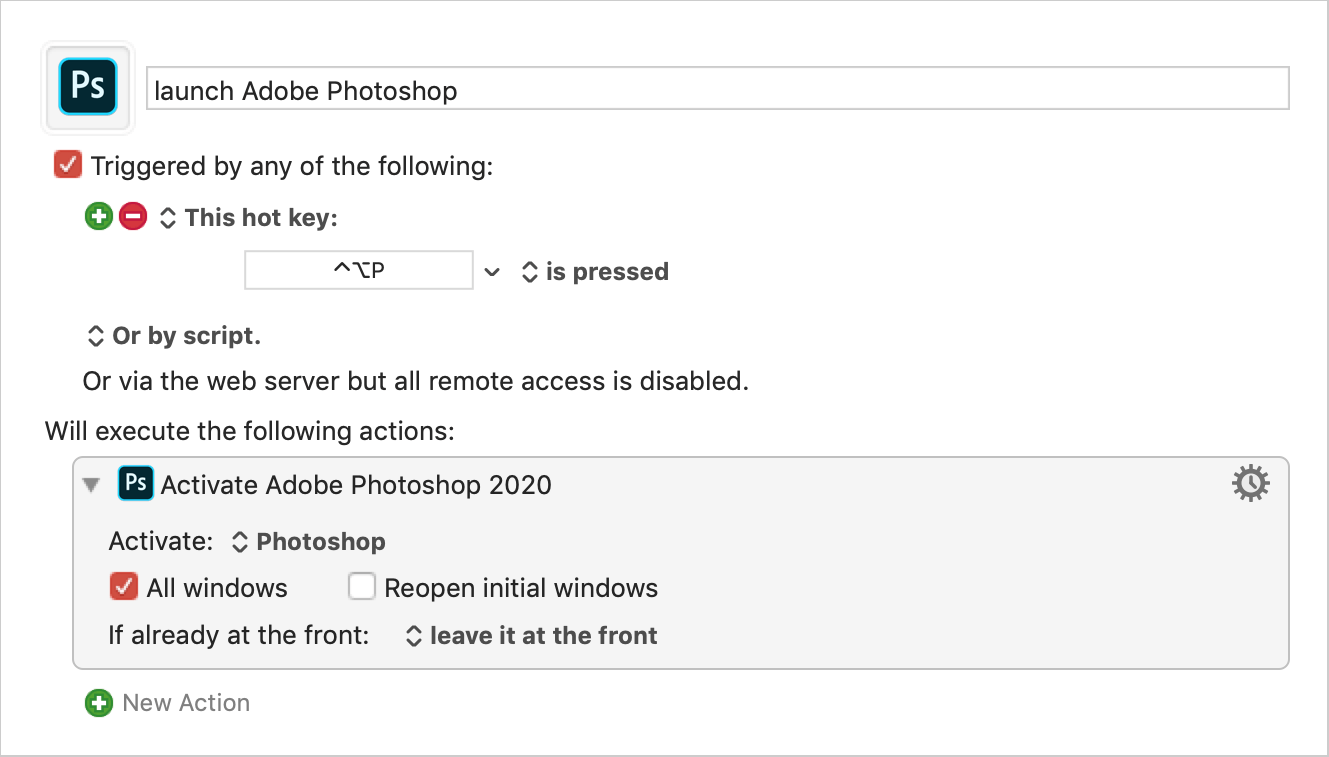Viewport: 1329px width, 757px height.
Task: Click the green plus beside New Action
Action: pyautogui.click(x=99, y=703)
